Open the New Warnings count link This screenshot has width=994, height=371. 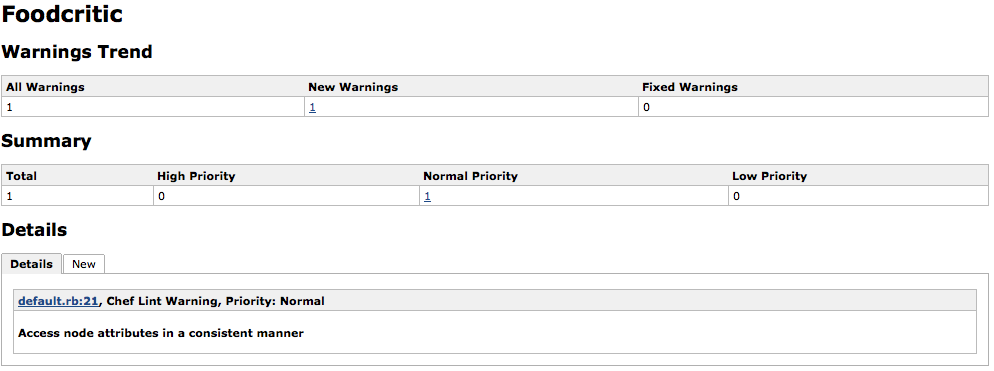313,107
